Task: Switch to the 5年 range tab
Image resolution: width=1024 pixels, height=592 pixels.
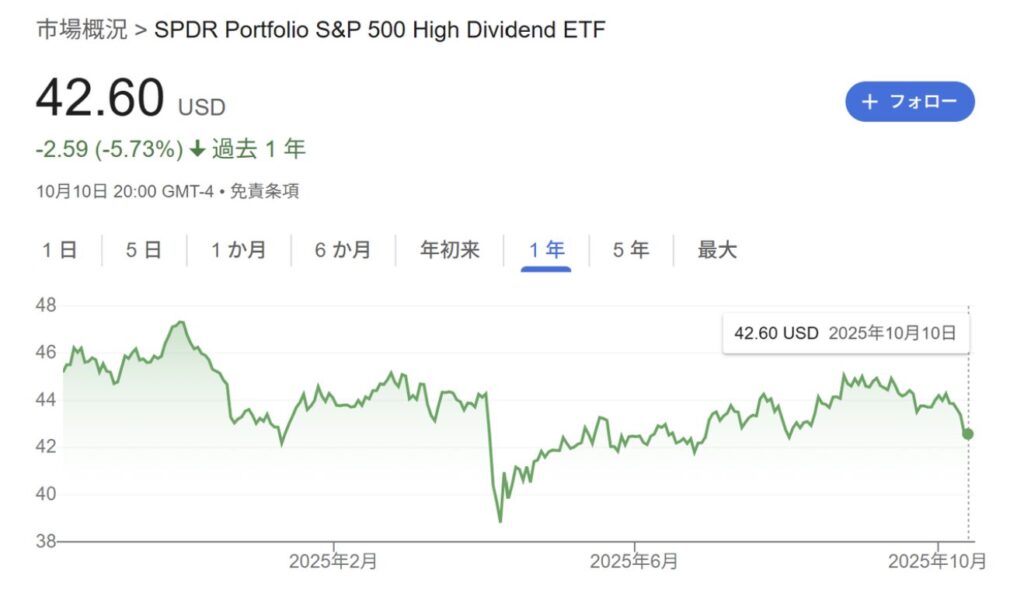Action: [x=631, y=250]
